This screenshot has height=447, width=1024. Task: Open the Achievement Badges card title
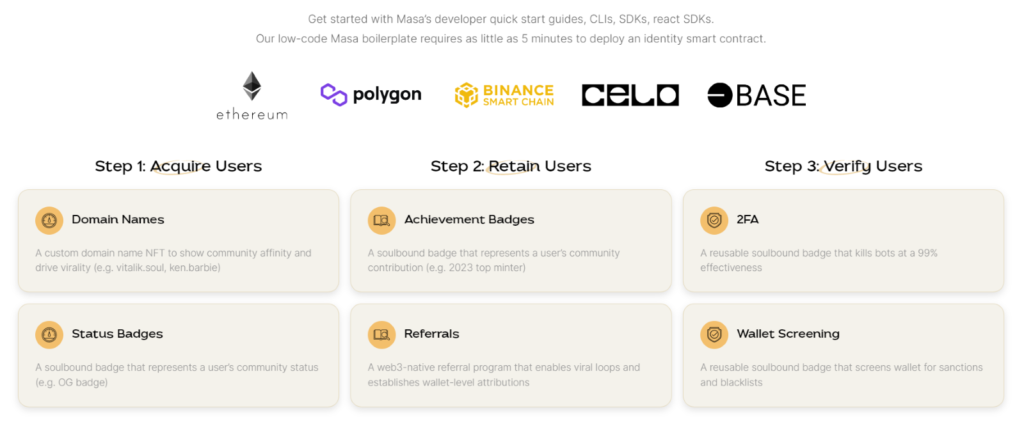pyautogui.click(x=469, y=220)
